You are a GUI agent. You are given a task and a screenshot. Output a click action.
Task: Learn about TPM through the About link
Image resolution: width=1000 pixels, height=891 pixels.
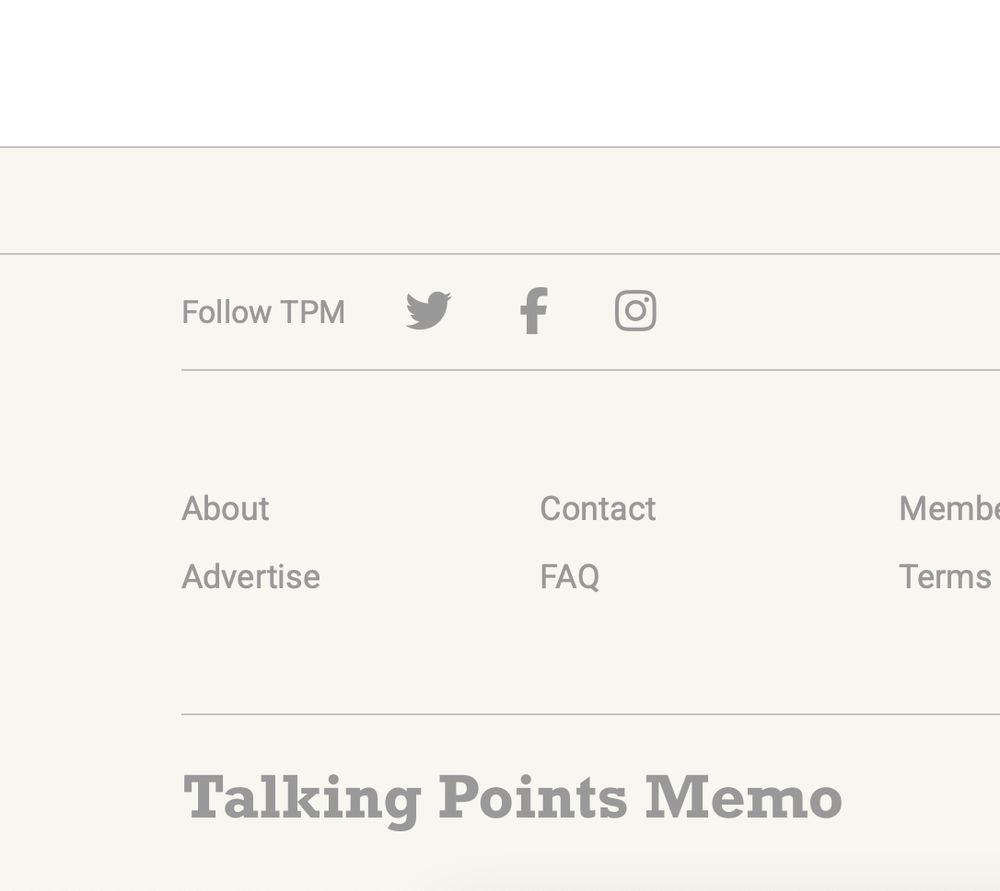pyautogui.click(x=225, y=508)
